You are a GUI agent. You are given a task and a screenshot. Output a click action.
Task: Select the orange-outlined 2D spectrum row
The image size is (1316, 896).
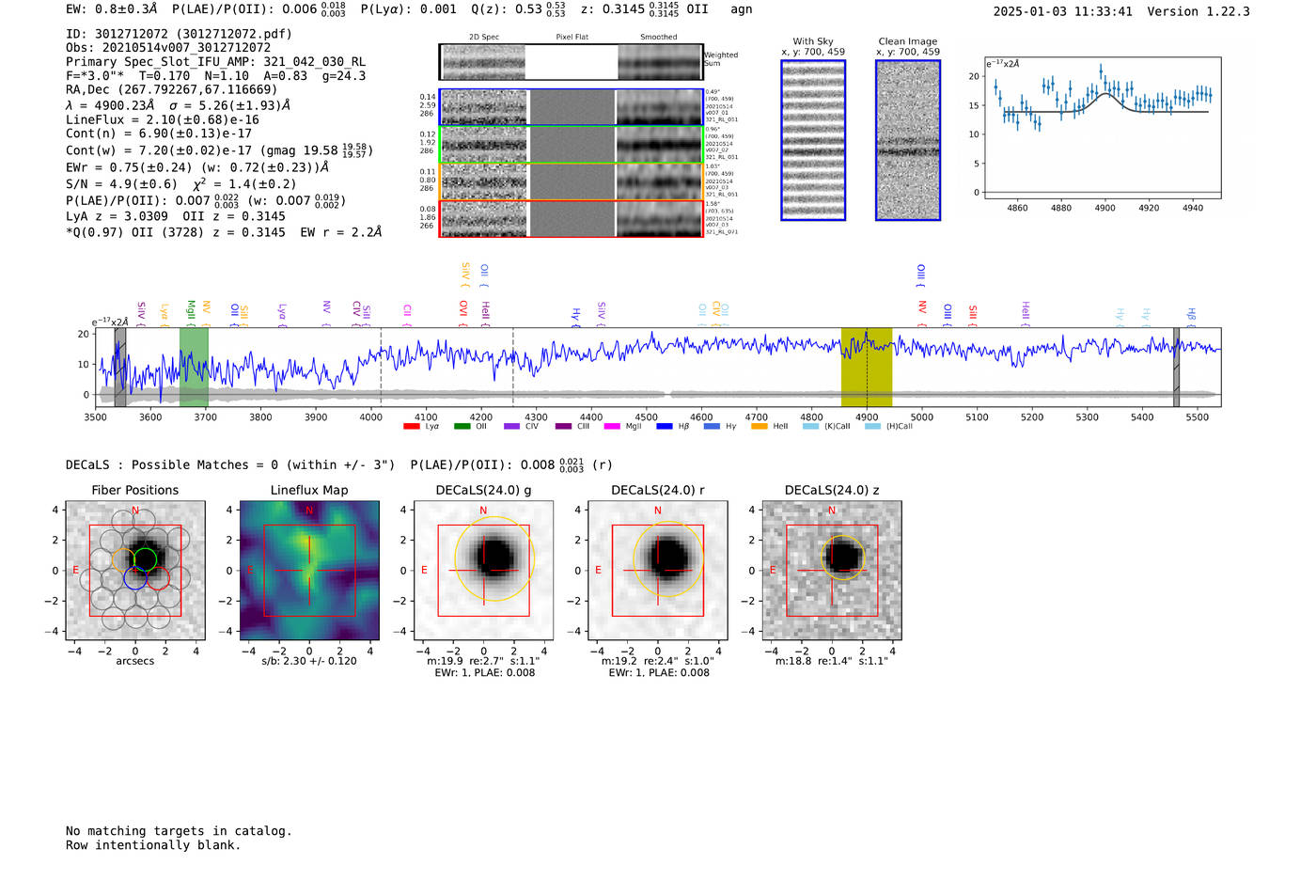pyautogui.click(x=571, y=181)
